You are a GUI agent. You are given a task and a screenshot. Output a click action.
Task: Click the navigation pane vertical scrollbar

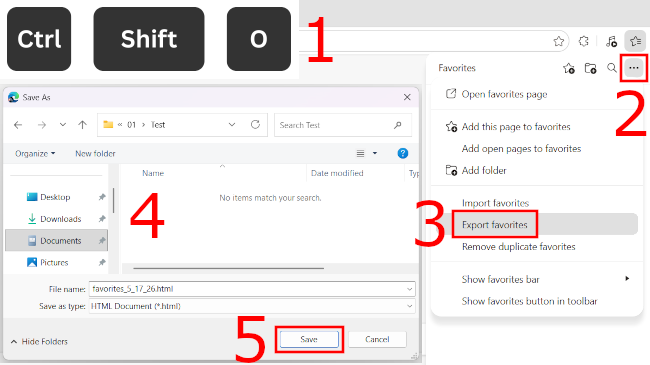point(114,200)
